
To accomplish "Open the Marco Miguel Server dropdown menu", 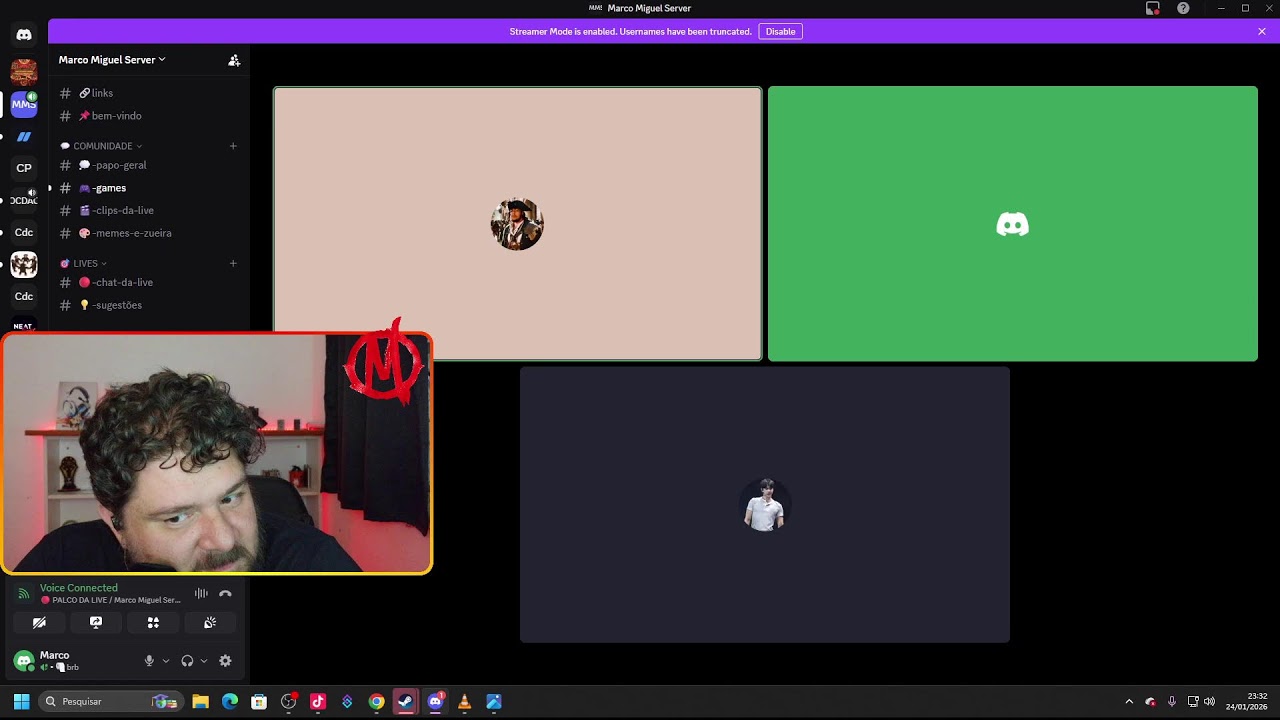I will [112, 60].
